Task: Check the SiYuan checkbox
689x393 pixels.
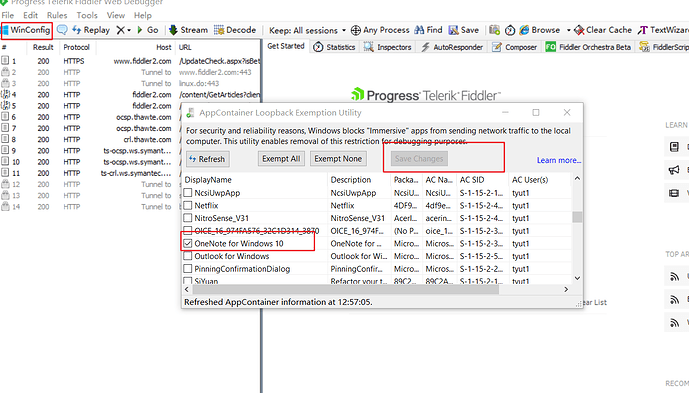Action: (188, 280)
